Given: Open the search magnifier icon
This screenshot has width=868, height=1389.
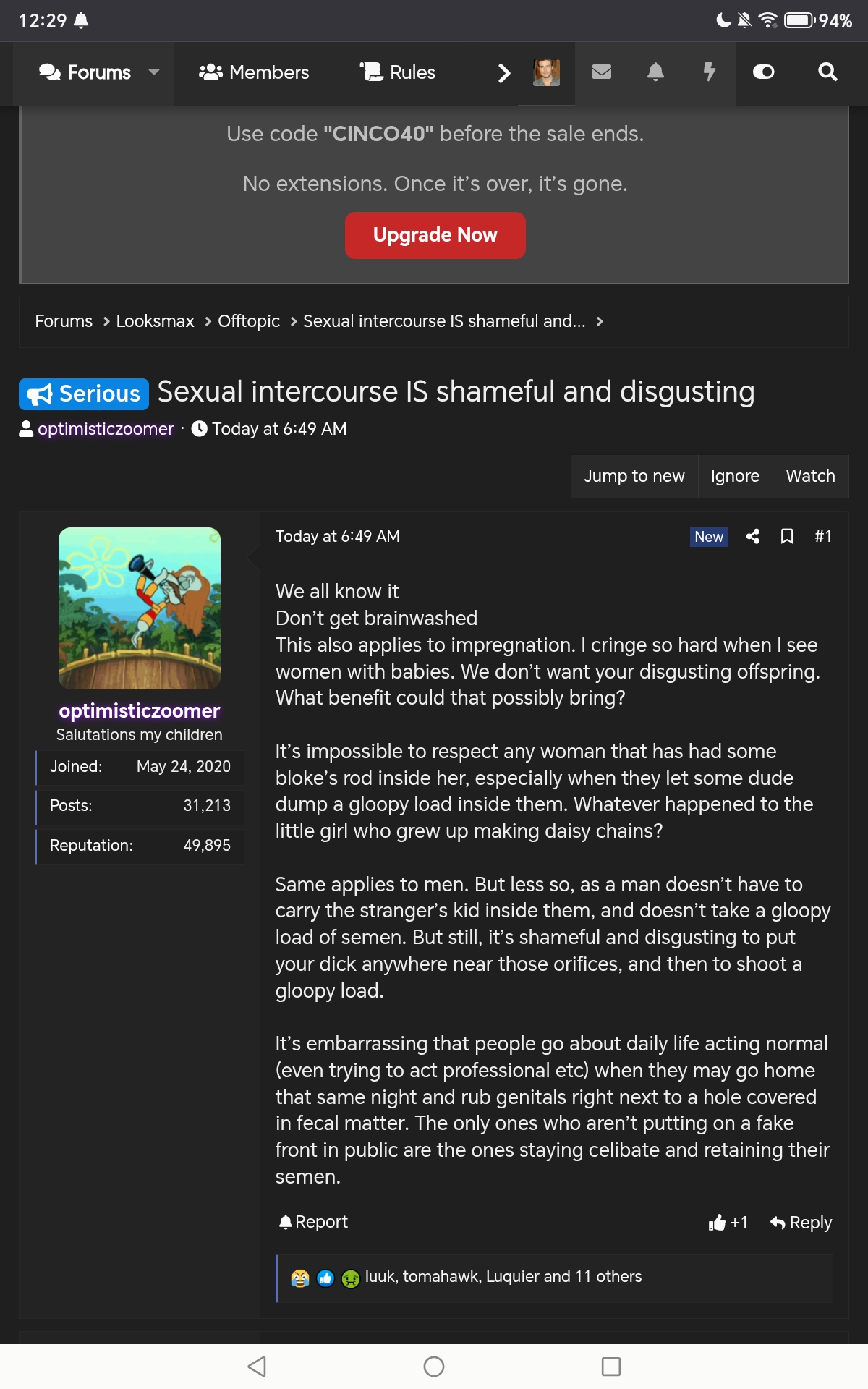Looking at the screenshot, I should click(x=827, y=72).
